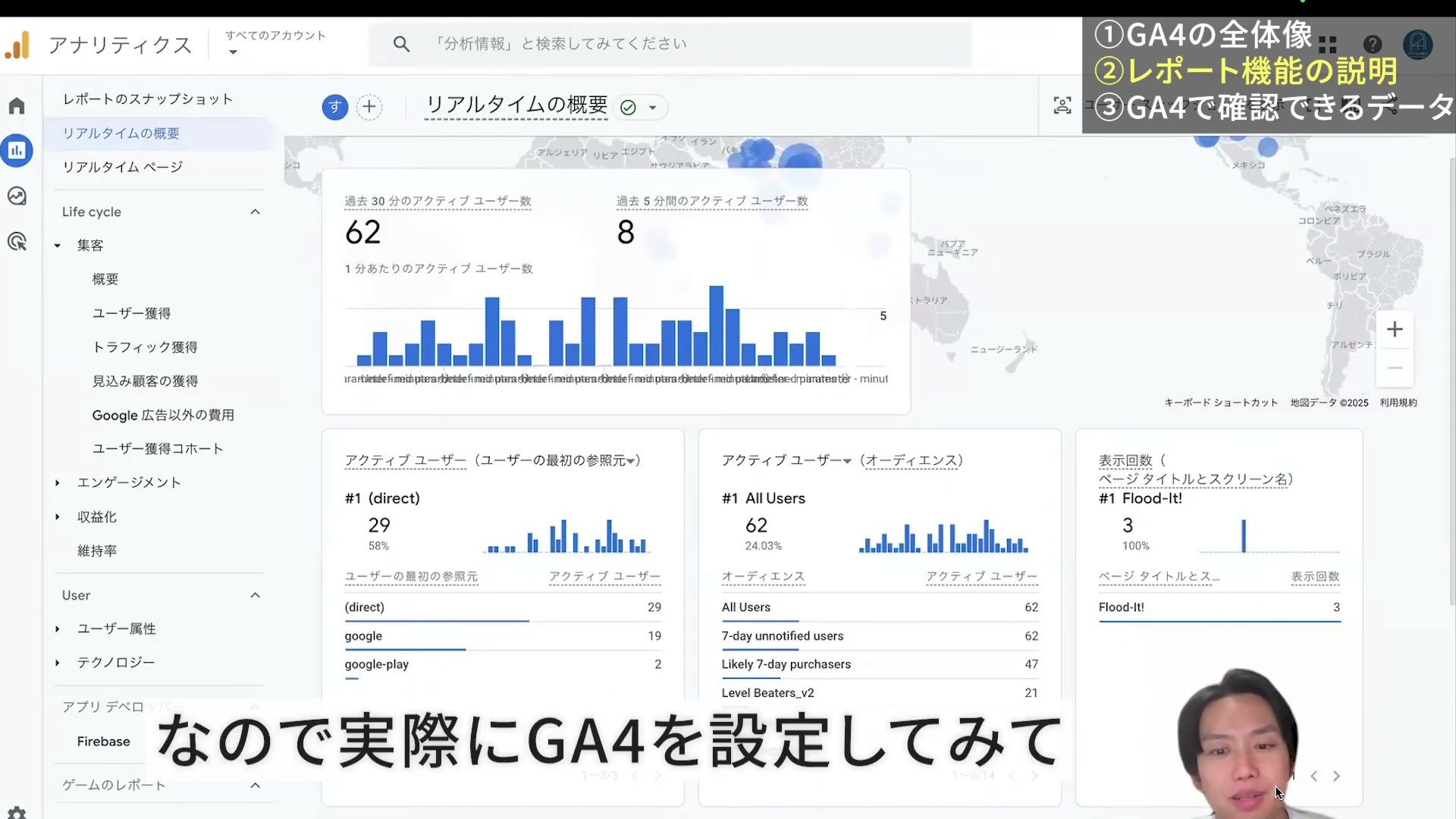This screenshot has width=1456, height=819.
Task: Open the report title dropdown arrow
Action: coord(652,108)
